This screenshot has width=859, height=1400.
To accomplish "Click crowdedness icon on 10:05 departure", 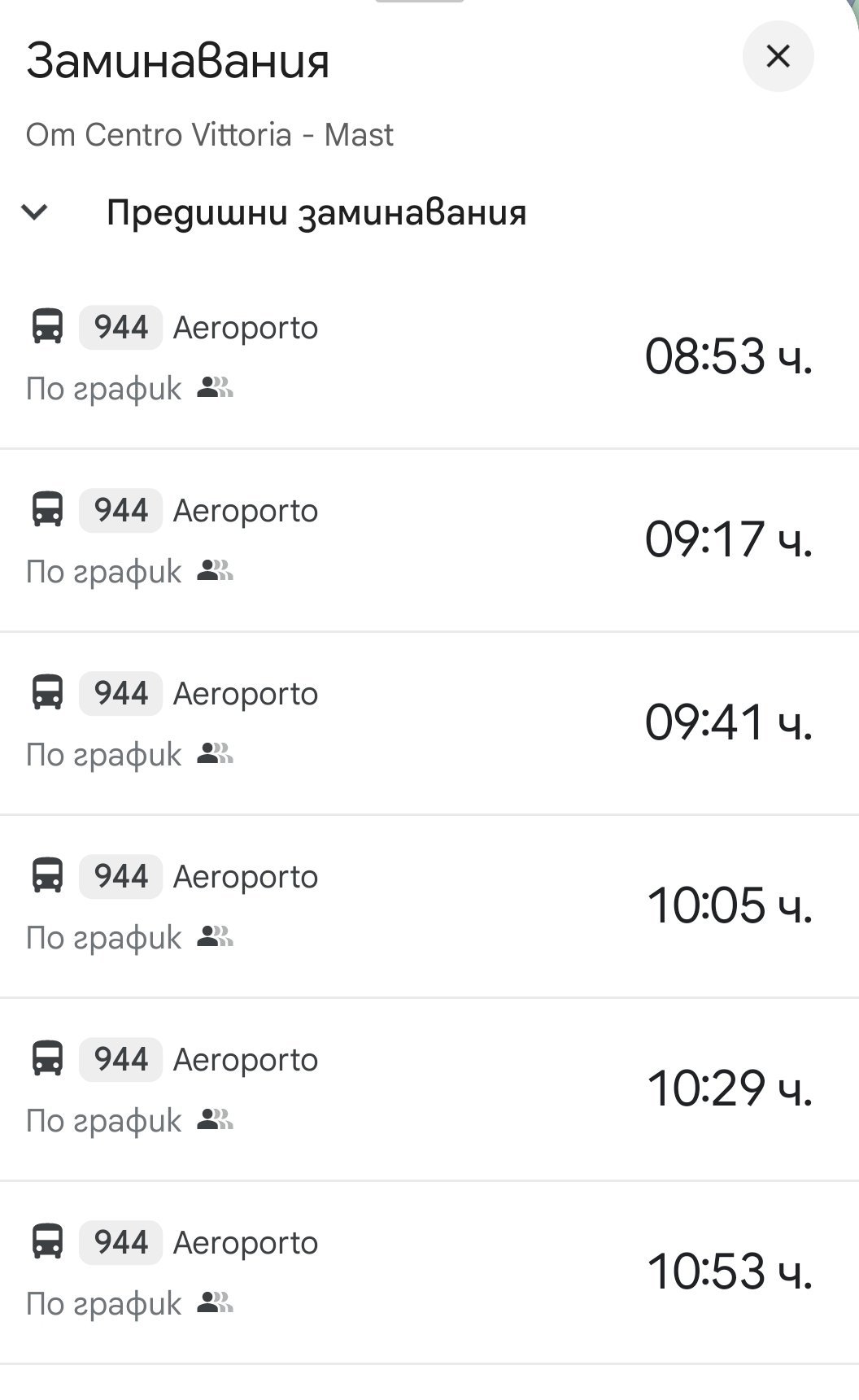I will coord(215,937).
